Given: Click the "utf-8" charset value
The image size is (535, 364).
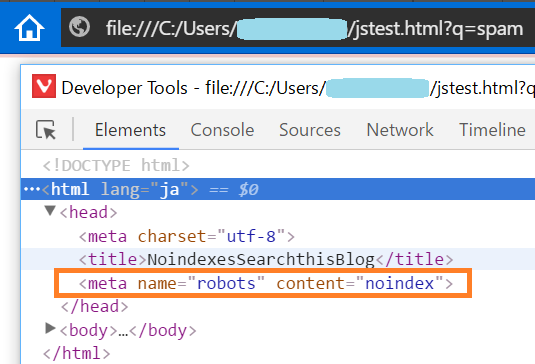Looking at the screenshot, I should click(251, 236).
